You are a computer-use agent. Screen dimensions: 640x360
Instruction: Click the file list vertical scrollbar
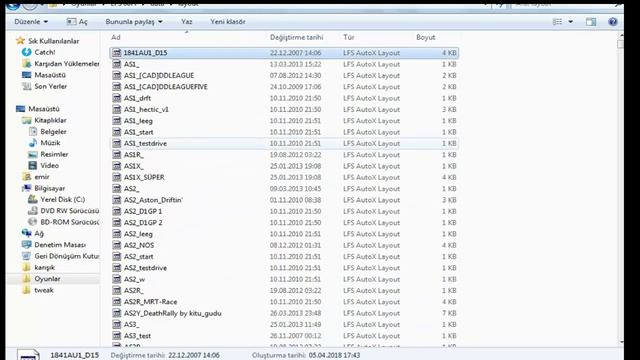pyautogui.click(x=620, y=188)
